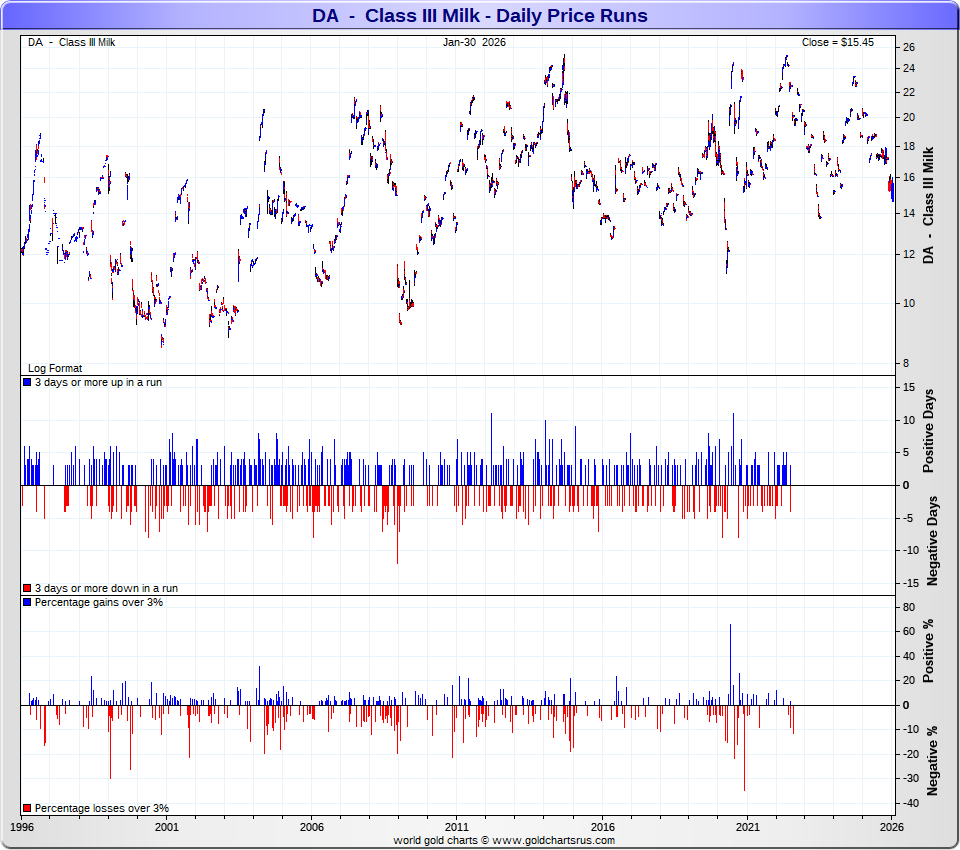Select the 1996 year label on the x-axis
The width and height of the screenshot is (960, 850).
click(22, 828)
